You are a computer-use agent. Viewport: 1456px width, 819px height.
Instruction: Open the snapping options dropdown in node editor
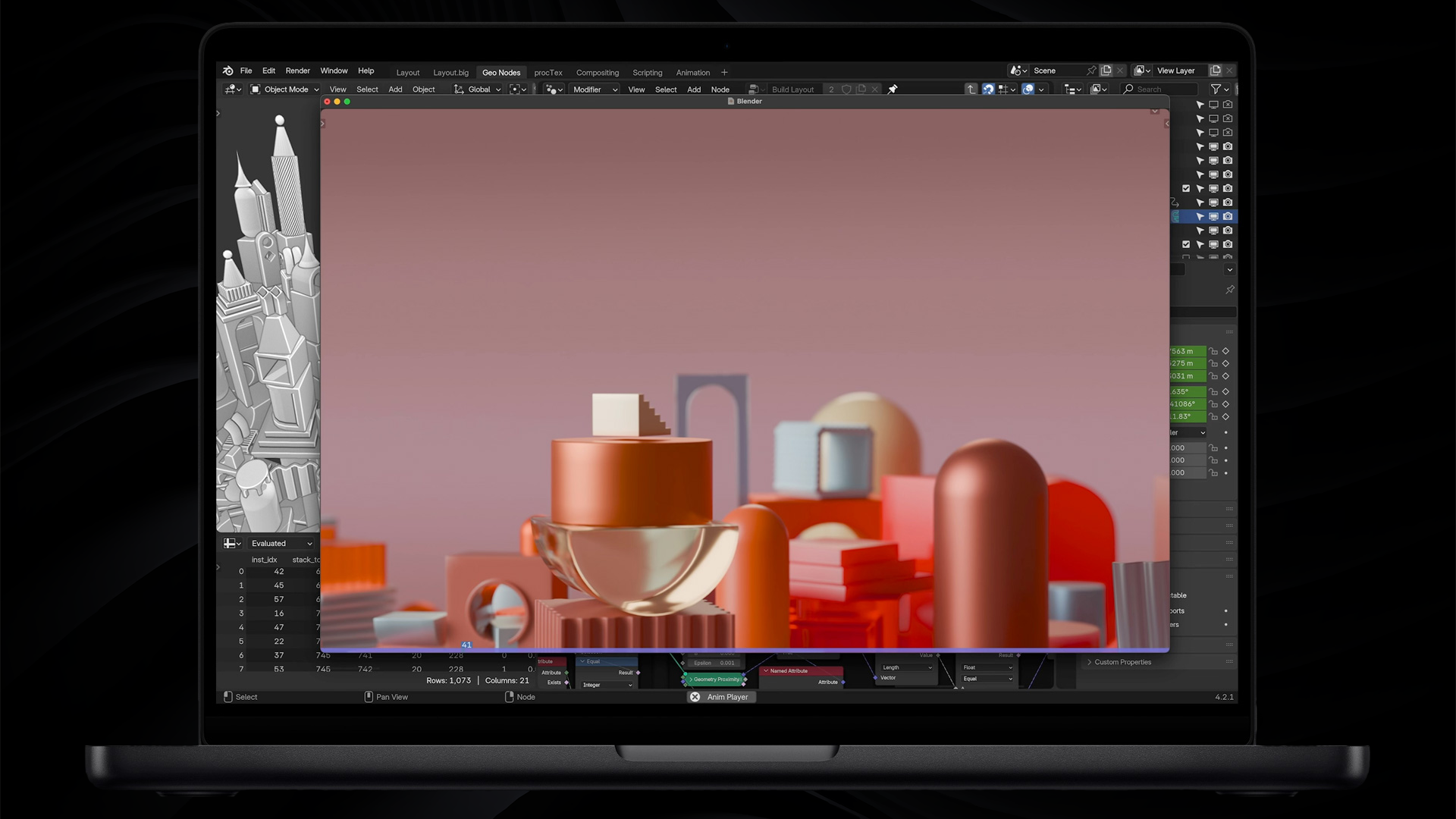(1007, 89)
